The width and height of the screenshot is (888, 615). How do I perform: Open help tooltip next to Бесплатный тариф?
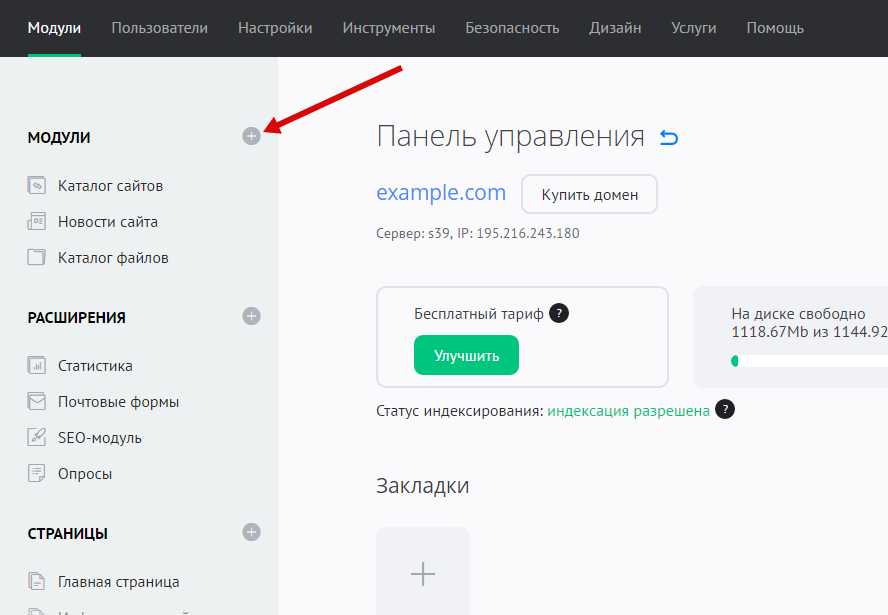[560, 313]
